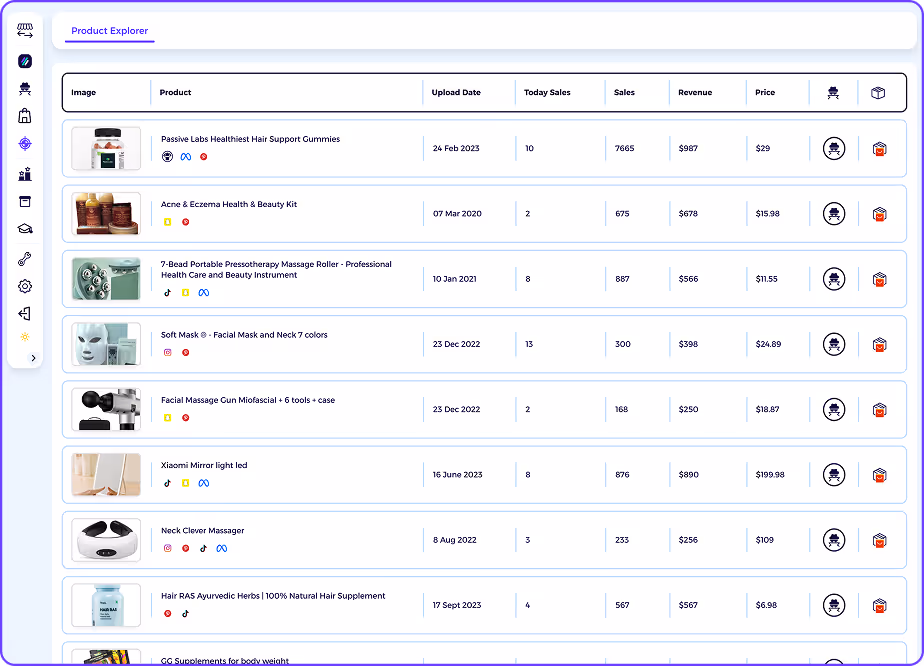
Task: Click orange box icon for Soft Mask row
Action: click(x=879, y=345)
